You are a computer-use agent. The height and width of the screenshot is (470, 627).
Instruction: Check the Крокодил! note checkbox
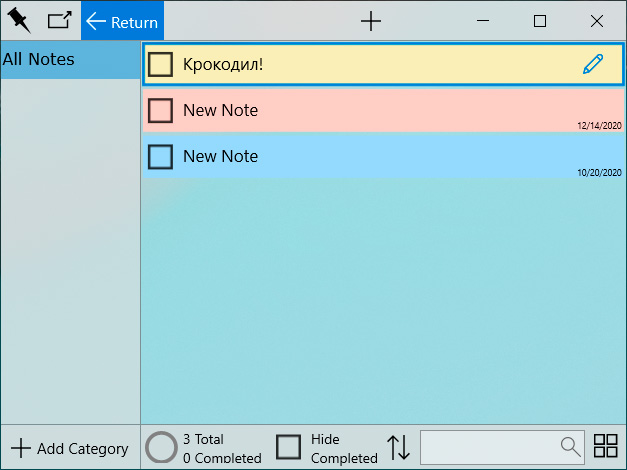[x=161, y=64]
